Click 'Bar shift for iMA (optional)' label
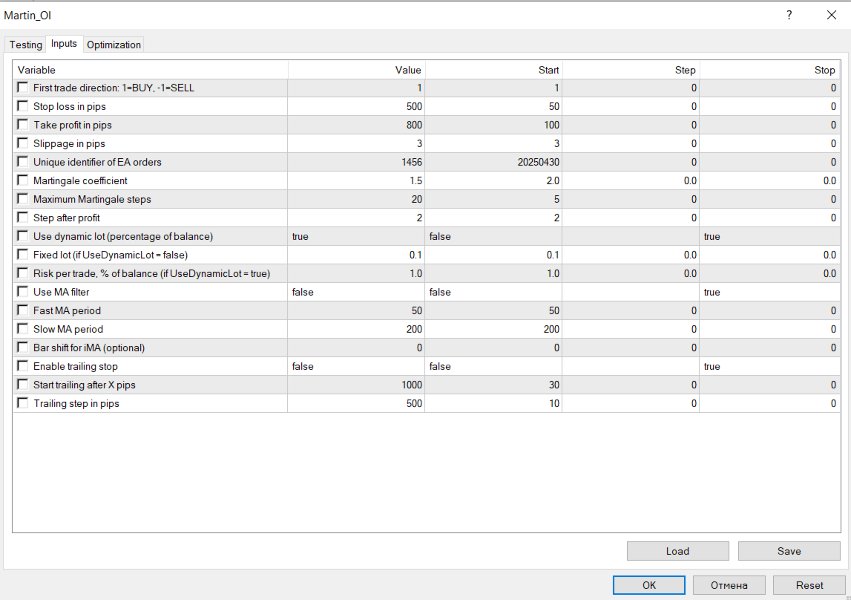This screenshot has width=851, height=600. coord(89,348)
